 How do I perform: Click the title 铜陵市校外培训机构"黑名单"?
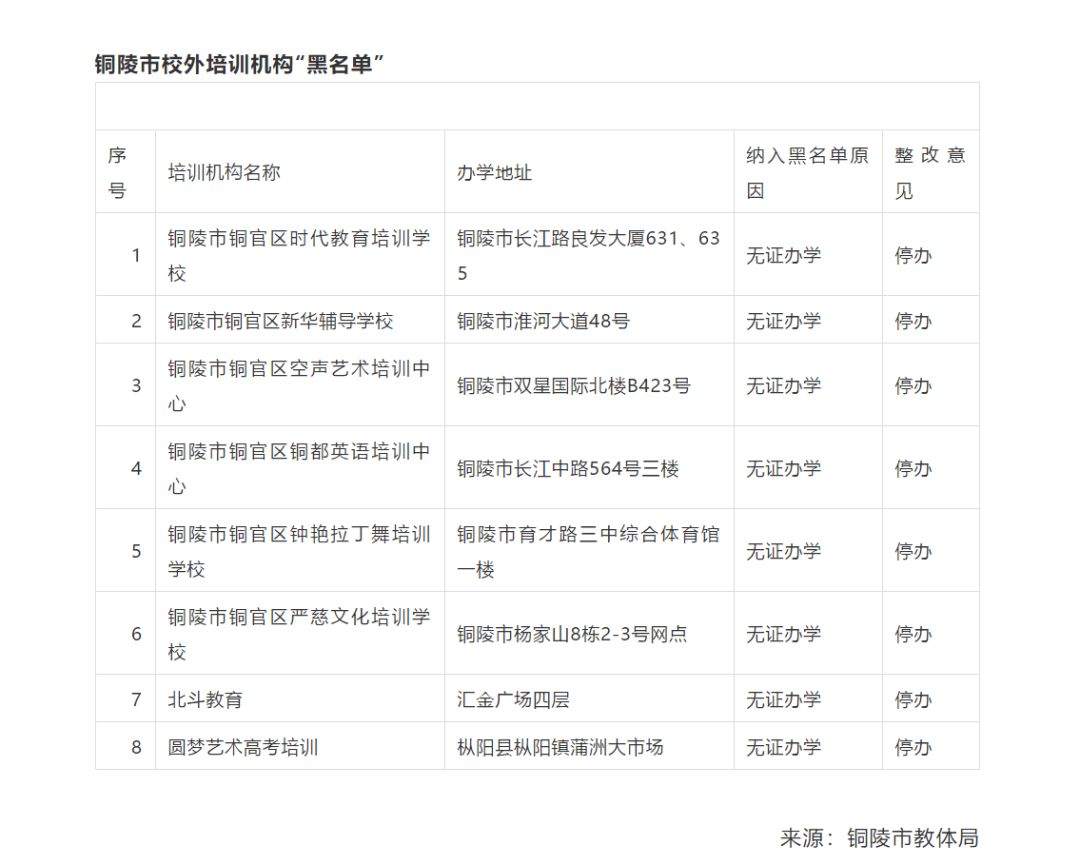(x=239, y=64)
